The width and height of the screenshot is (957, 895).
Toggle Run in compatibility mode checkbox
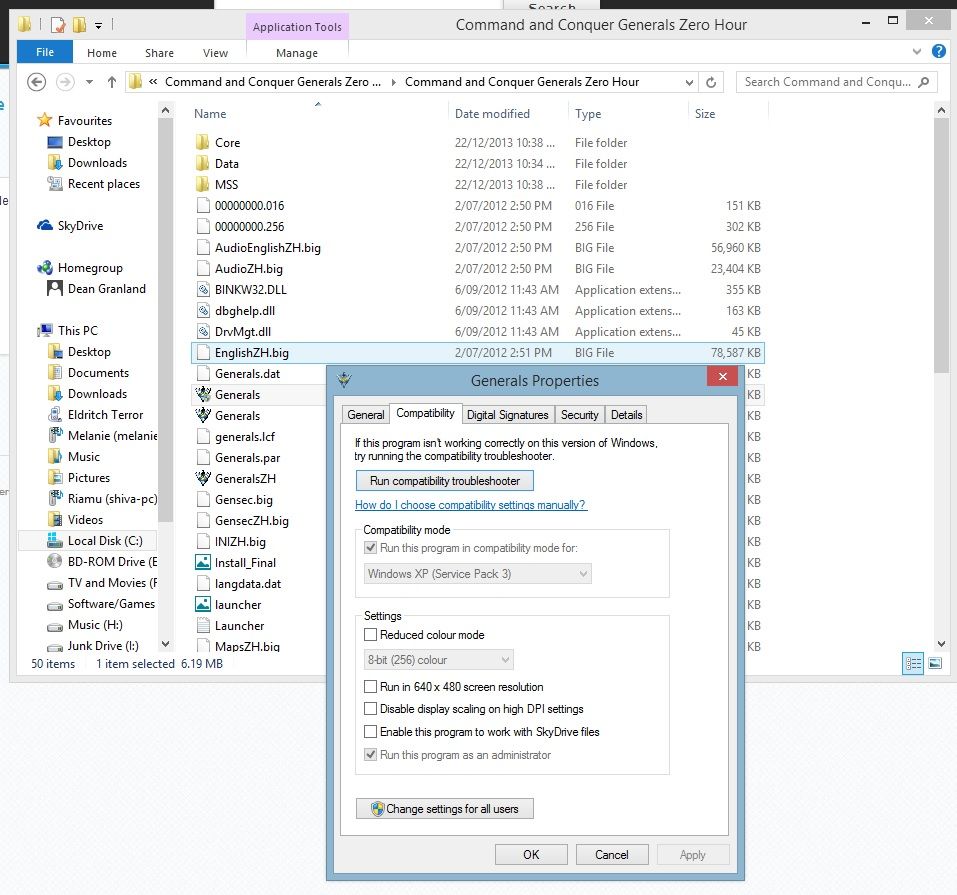tap(370, 548)
